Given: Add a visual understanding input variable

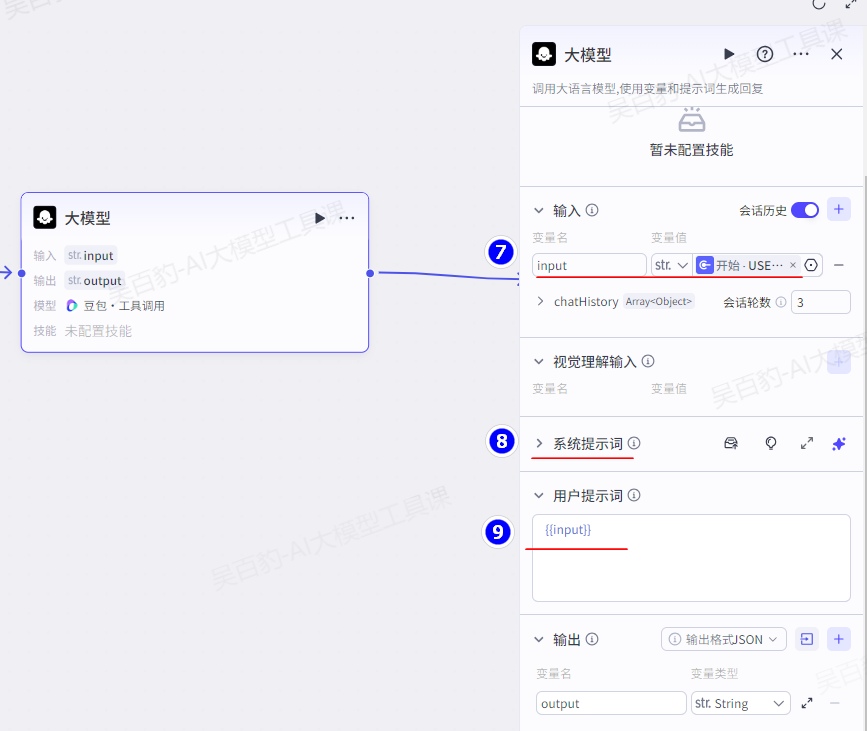Looking at the screenshot, I should pos(839,362).
